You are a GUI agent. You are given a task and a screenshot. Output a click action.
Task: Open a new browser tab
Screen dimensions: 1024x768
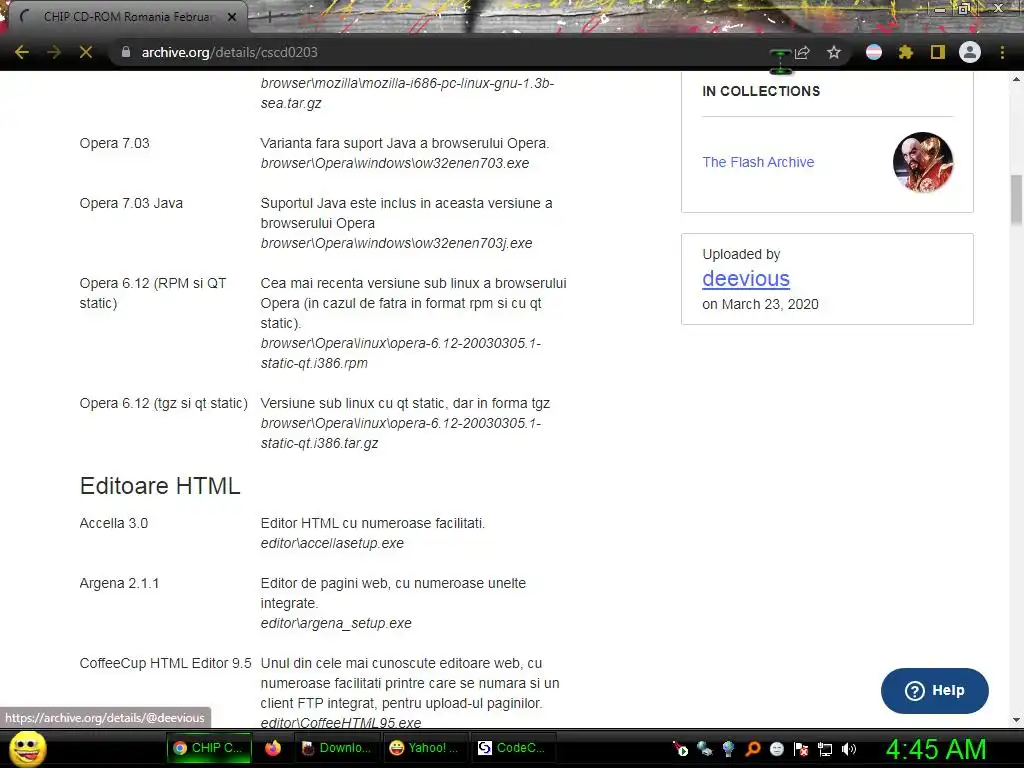click(x=269, y=17)
